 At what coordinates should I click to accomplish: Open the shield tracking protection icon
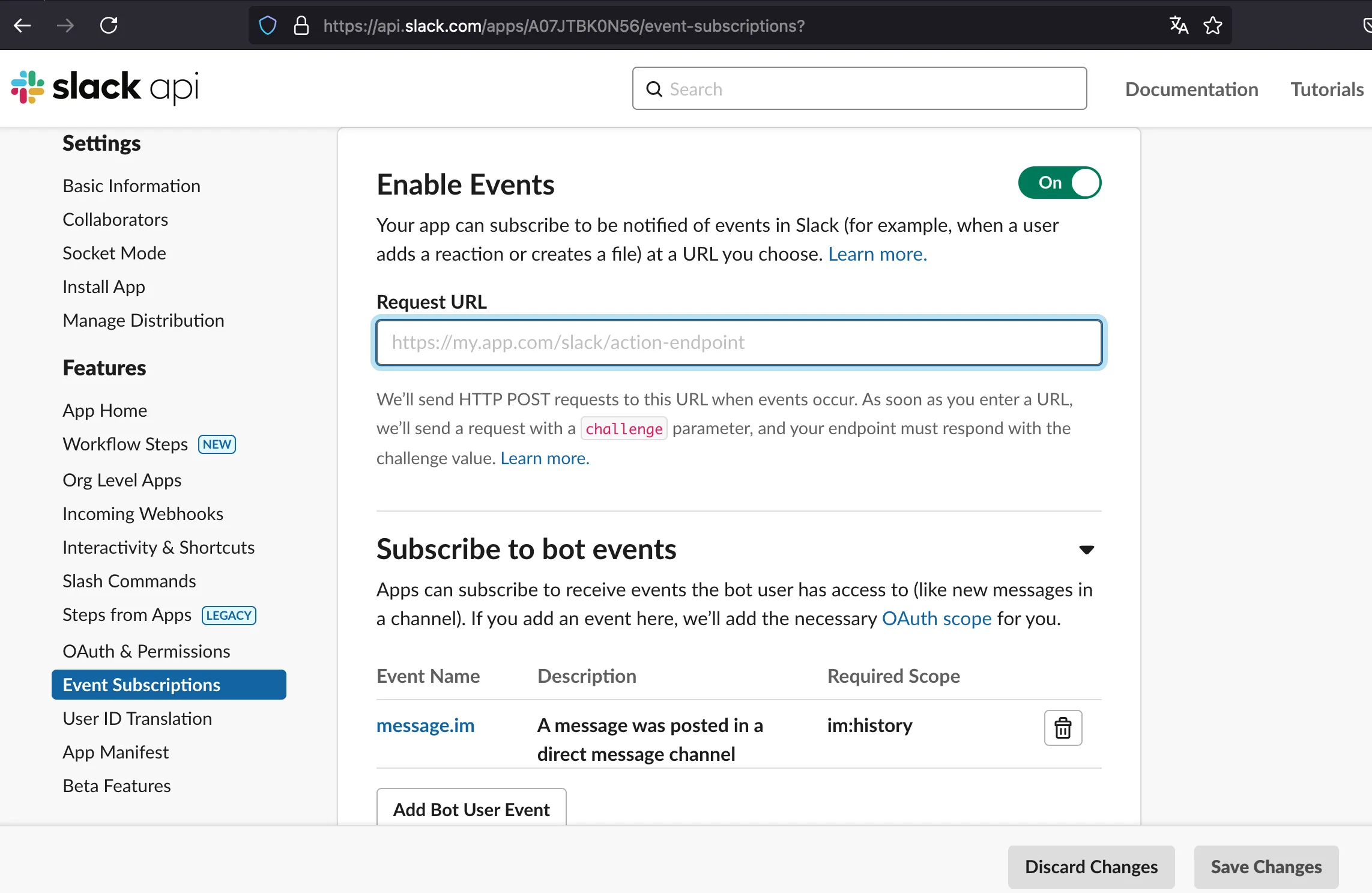268,25
